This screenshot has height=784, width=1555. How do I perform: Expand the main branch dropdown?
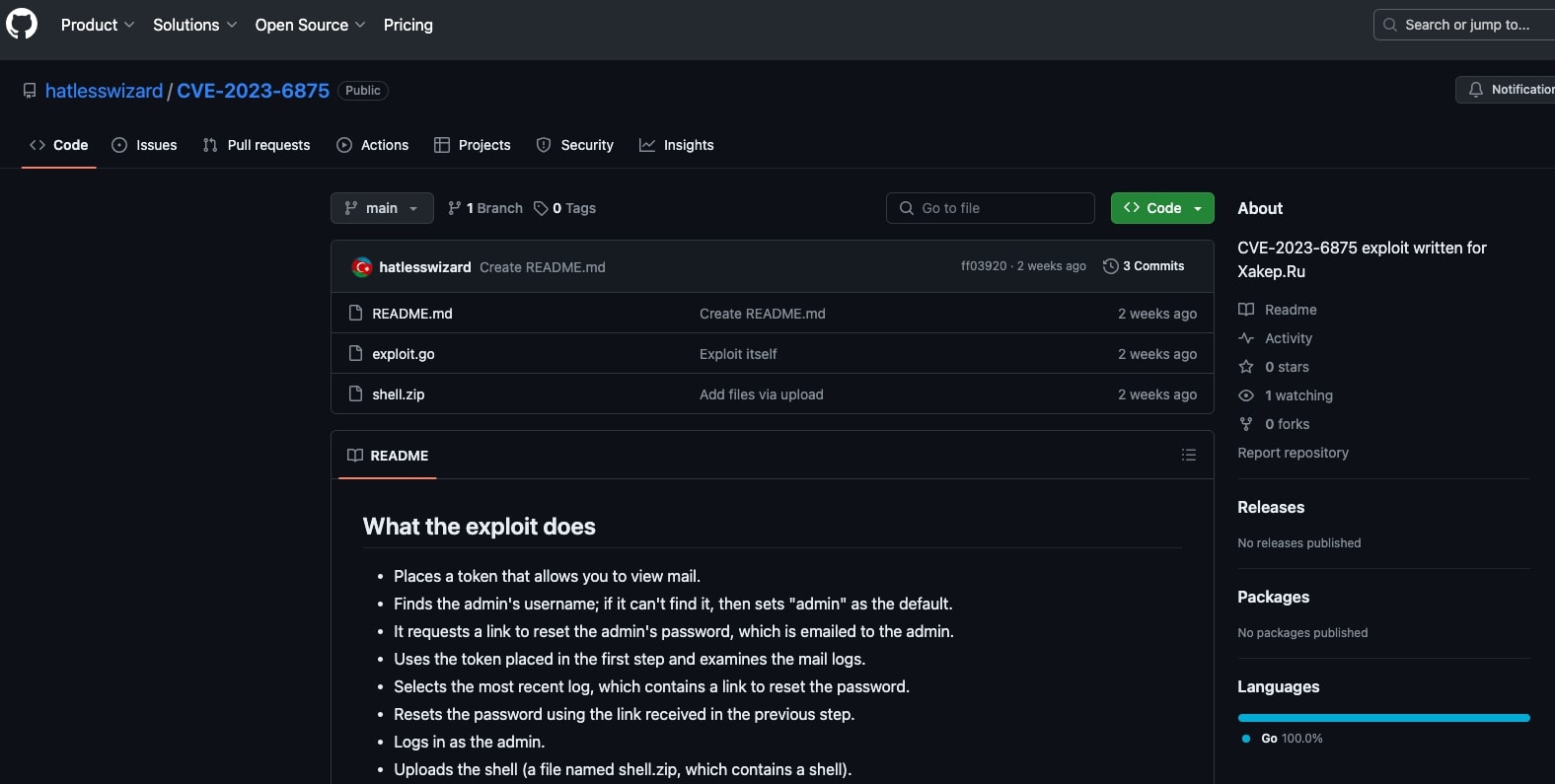382,208
